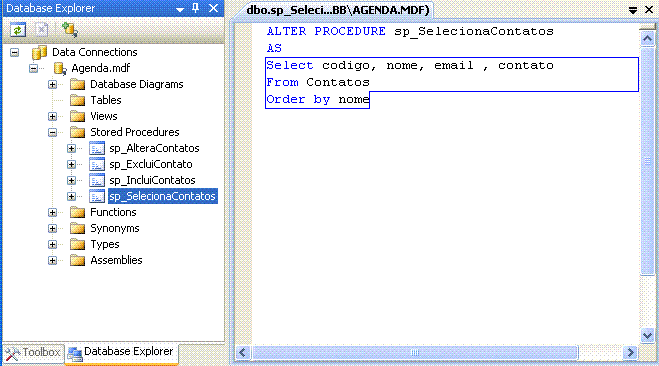Image resolution: width=659 pixels, height=366 pixels.
Task: Click the vertical scrollbar down arrow
Action: (x=648, y=335)
